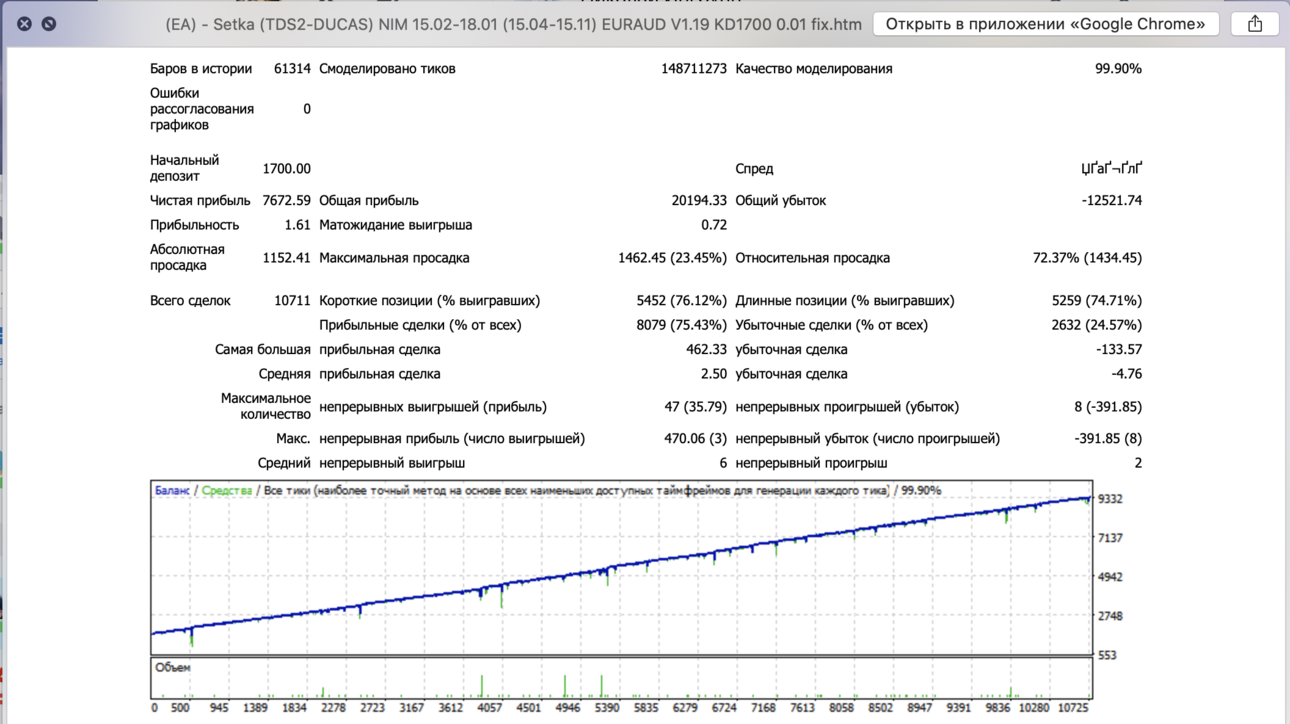Close the Quick Look preview with X icon
1290x724 pixels.
pyautogui.click(x=24, y=23)
